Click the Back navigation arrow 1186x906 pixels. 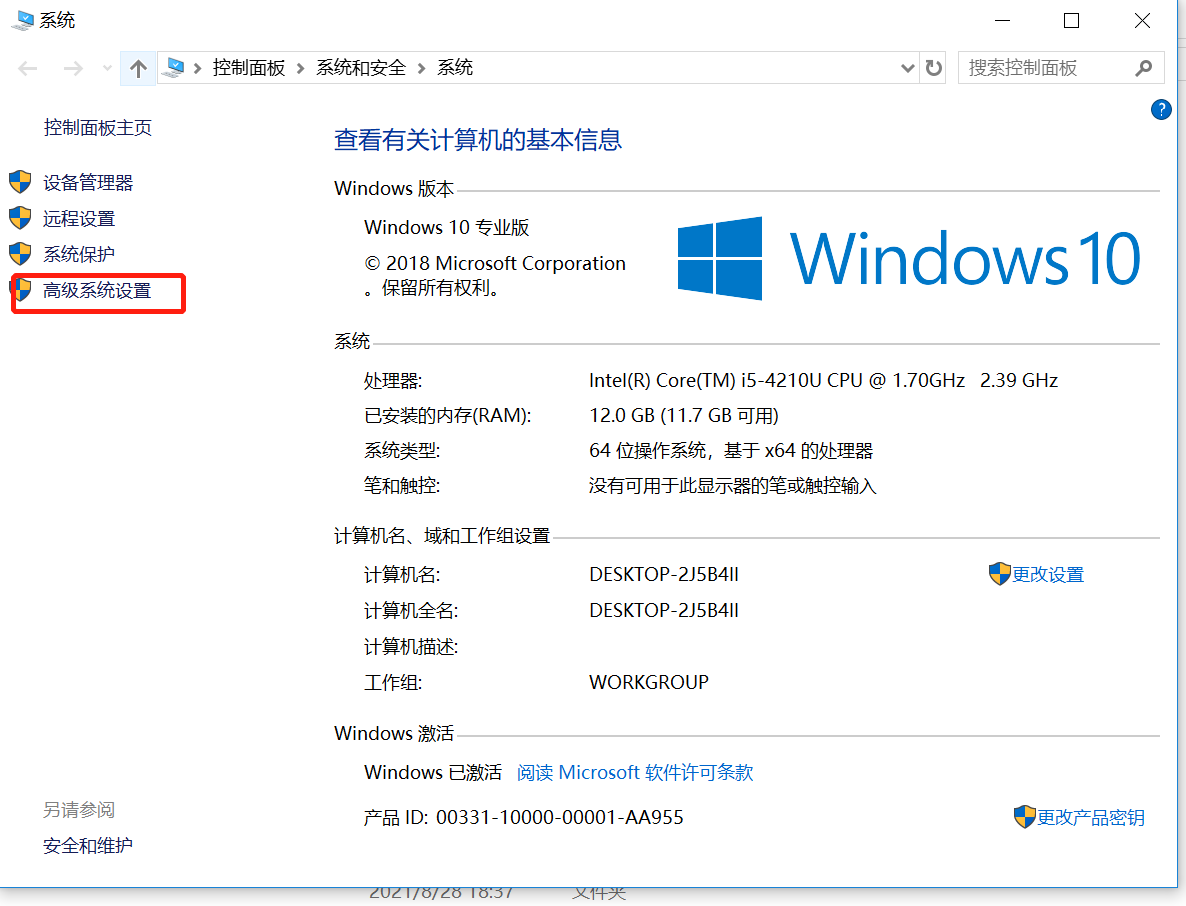(x=28, y=69)
